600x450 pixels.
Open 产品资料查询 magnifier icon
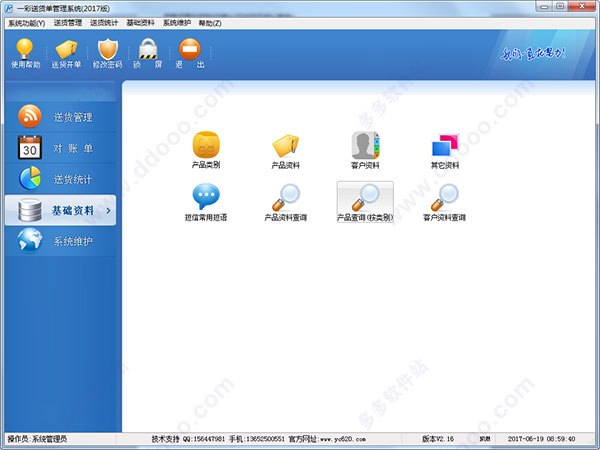coord(285,202)
